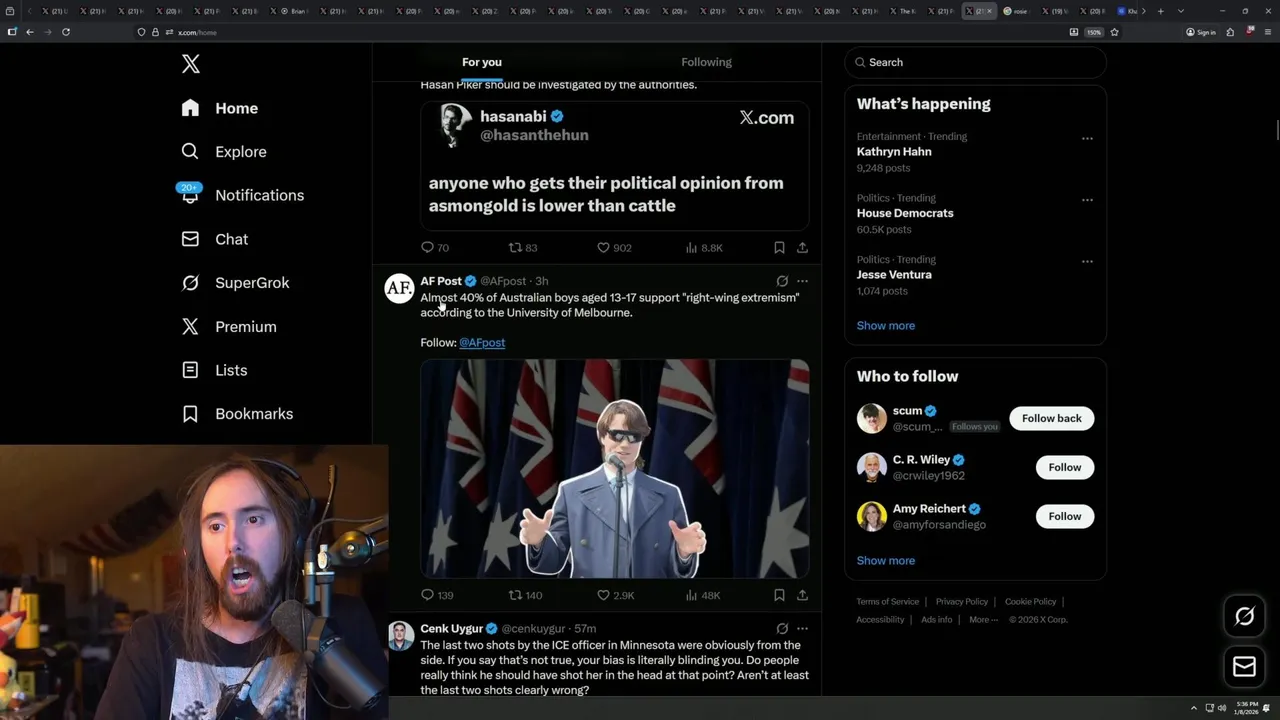Click Bookmarks icon in sidebar
This screenshot has height=720, width=1280.
[x=190, y=414]
